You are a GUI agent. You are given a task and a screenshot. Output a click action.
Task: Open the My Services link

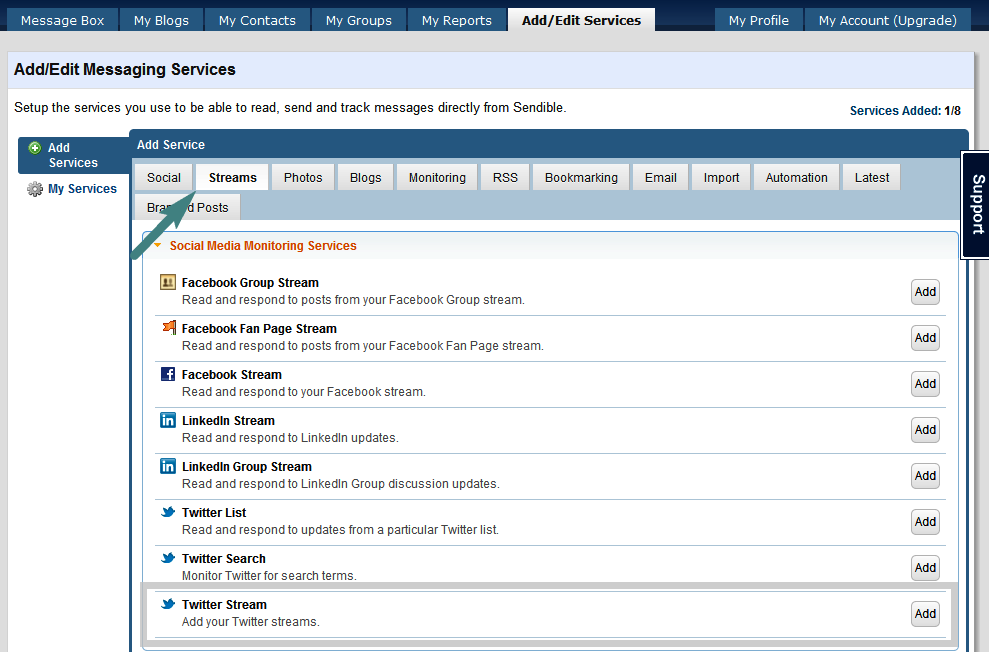click(x=82, y=189)
